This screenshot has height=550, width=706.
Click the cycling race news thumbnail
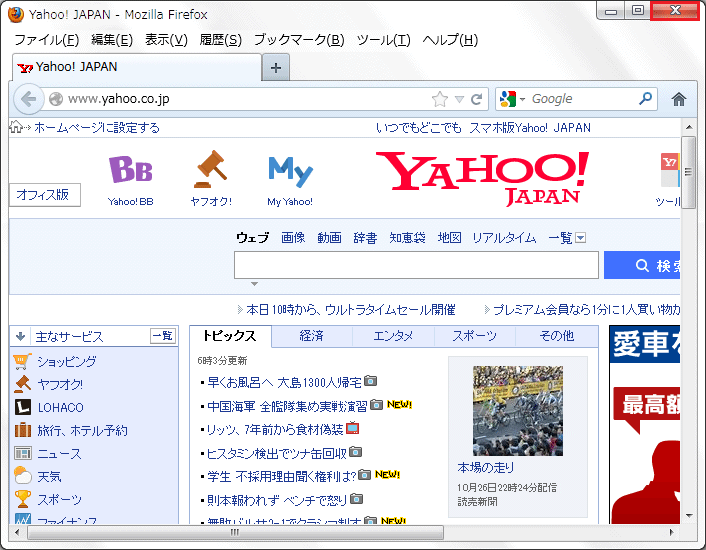[517, 410]
